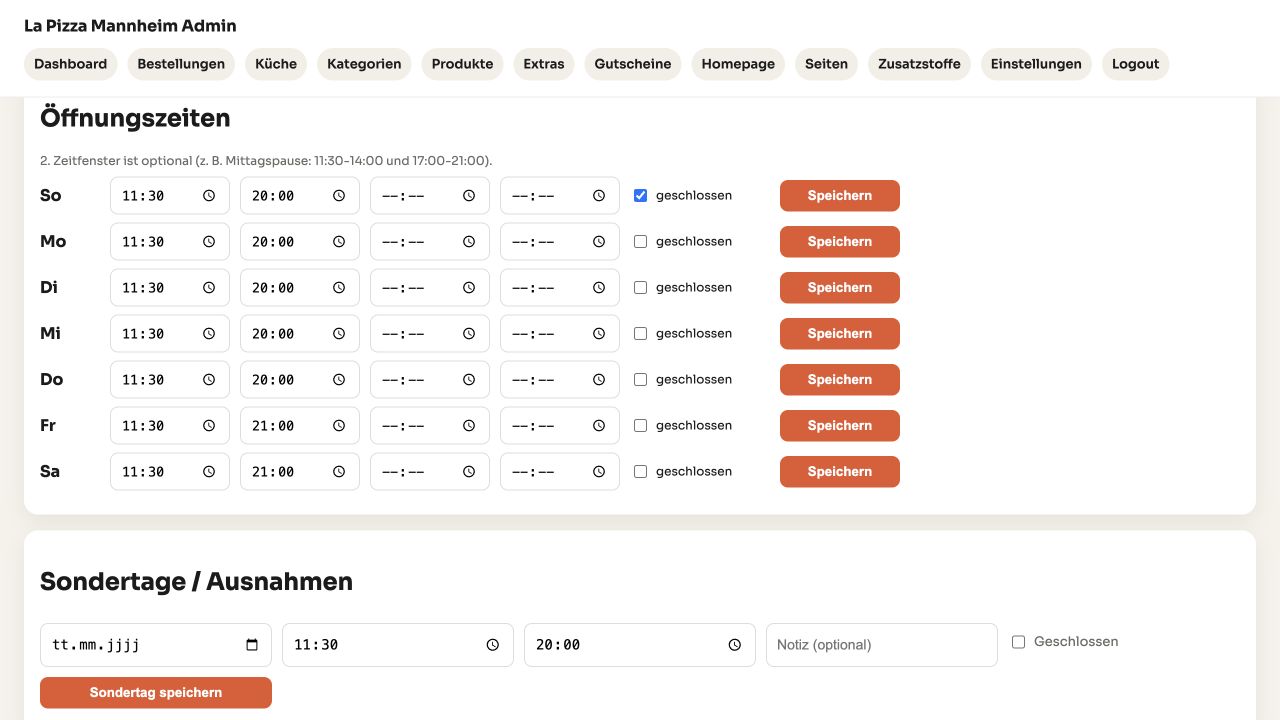
Task: Click clock icon in Sondertage 20:00 field
Action: click(x=735, y=645)
